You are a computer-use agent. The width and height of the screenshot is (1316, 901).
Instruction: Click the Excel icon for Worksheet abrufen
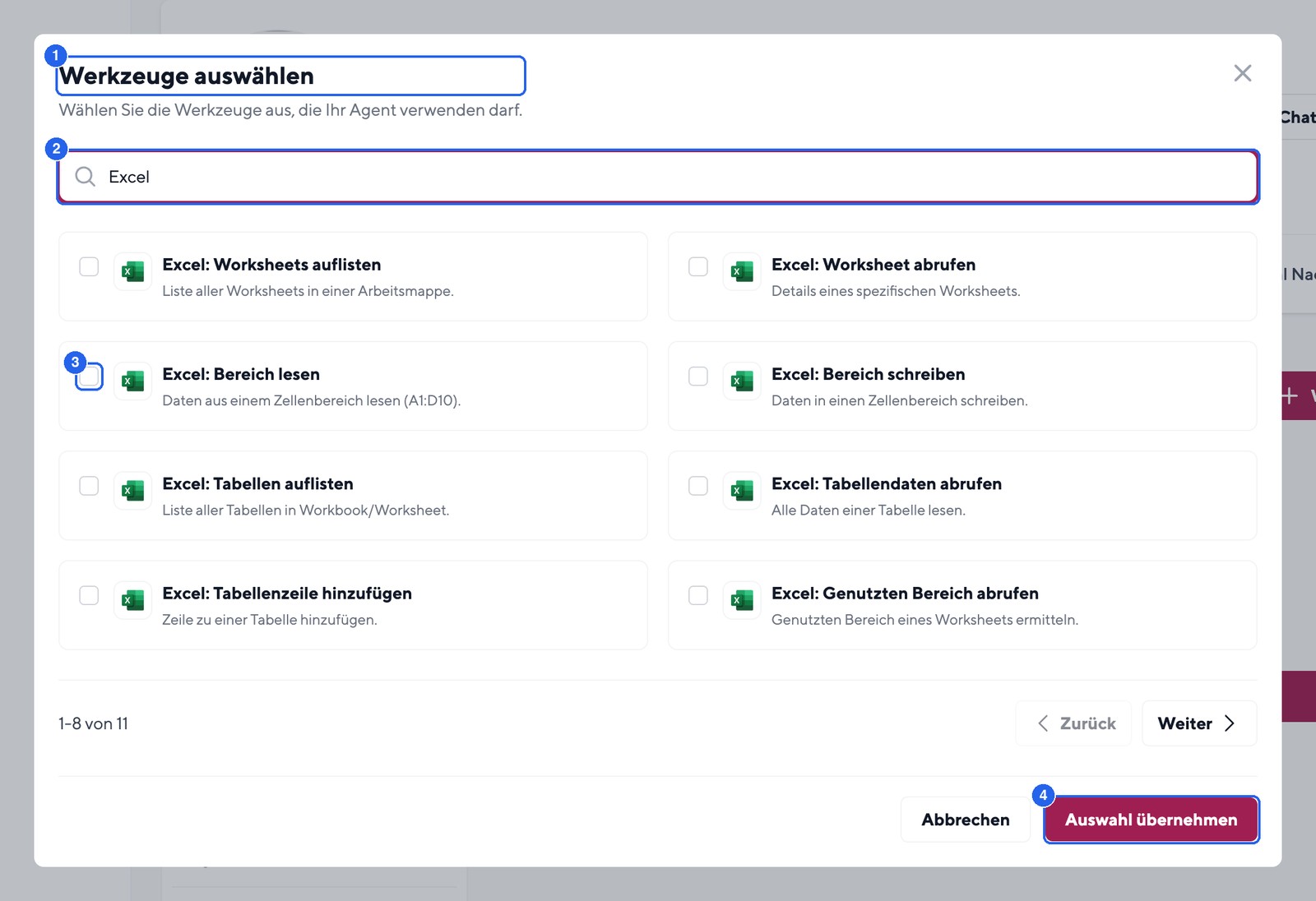(x=742, y=271)
